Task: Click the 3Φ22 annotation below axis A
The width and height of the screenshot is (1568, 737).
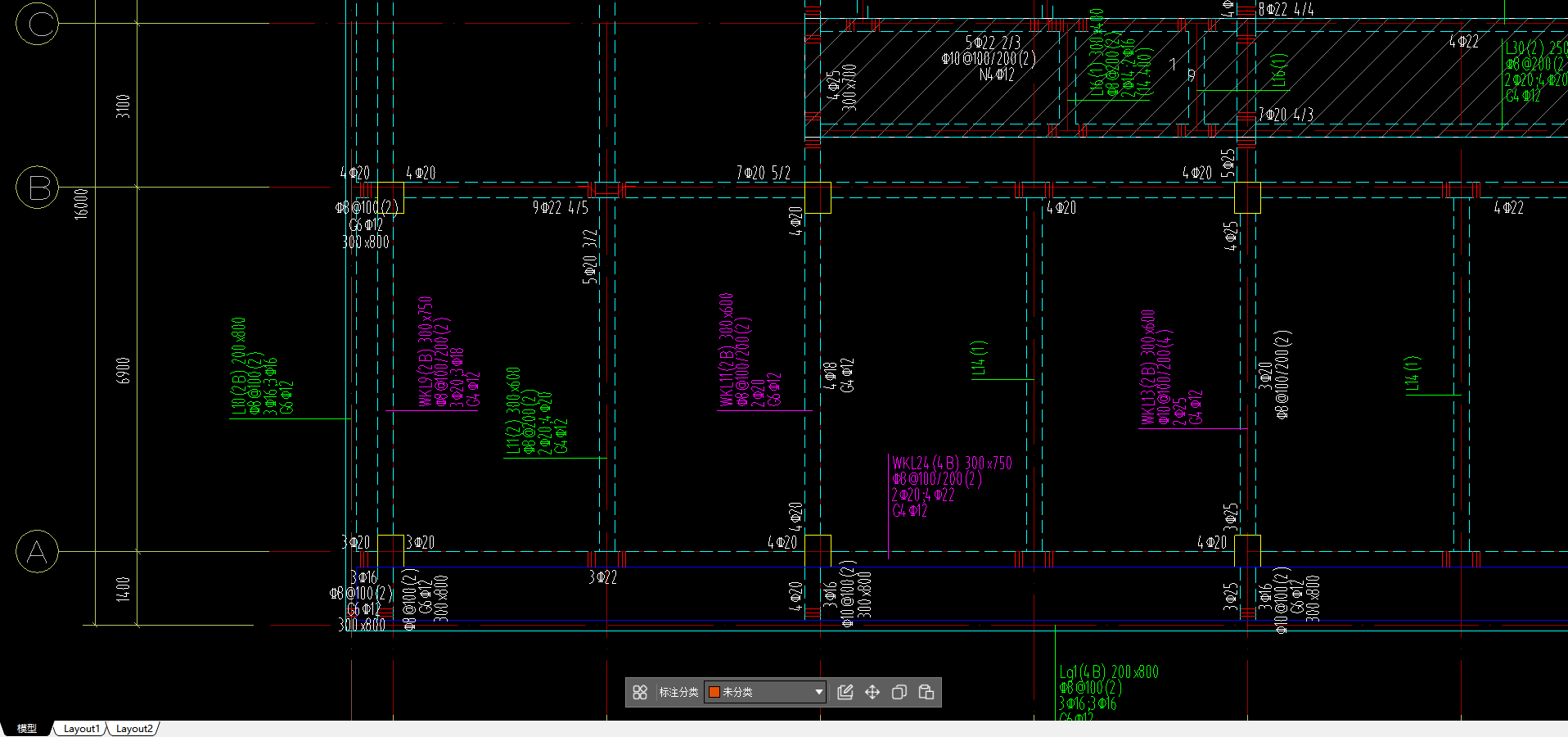Action: (603, 577)
